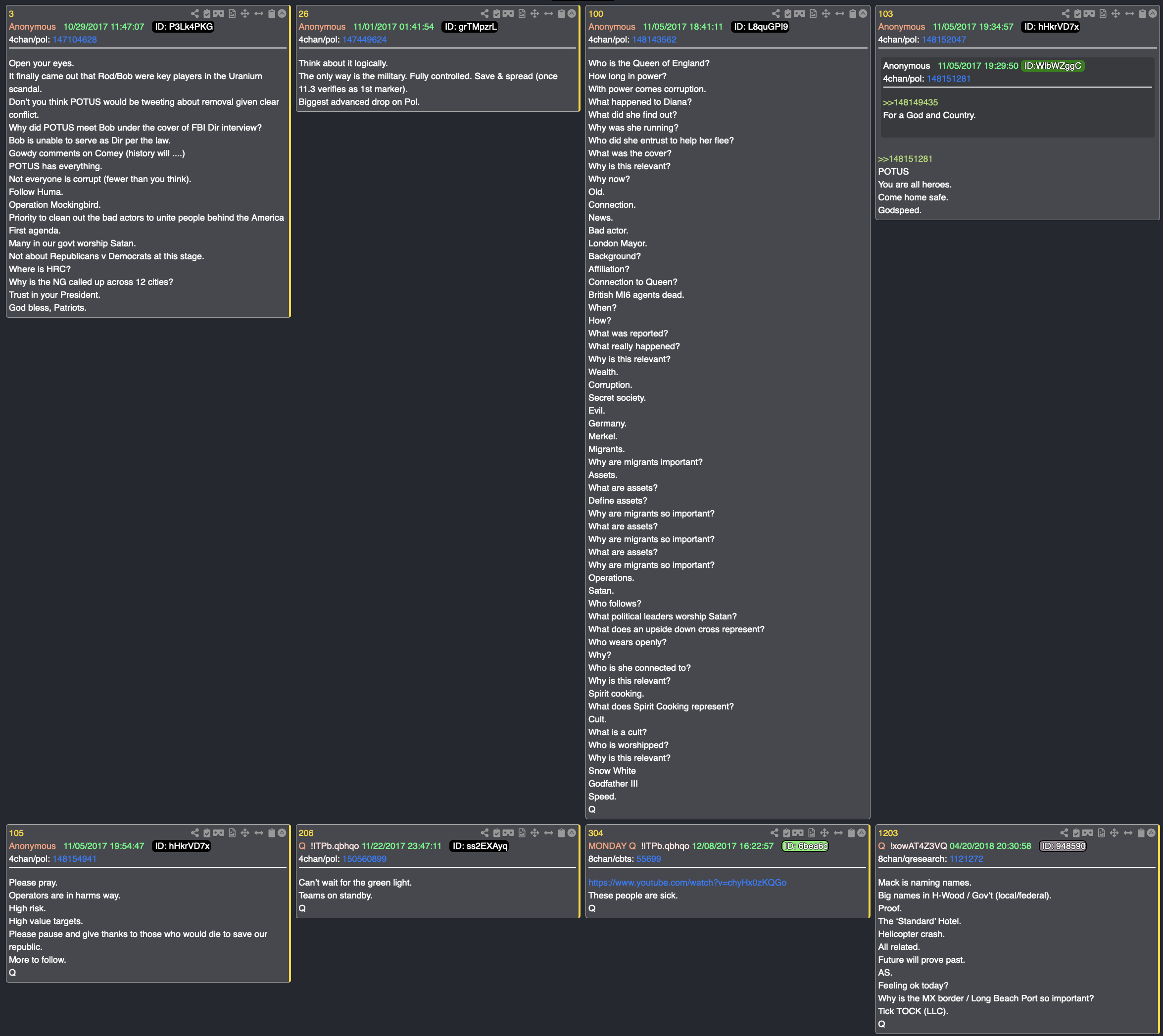Collapse post 206 with circled arrow
The height and width of the screenshot is (1036, 1163).
572,833
